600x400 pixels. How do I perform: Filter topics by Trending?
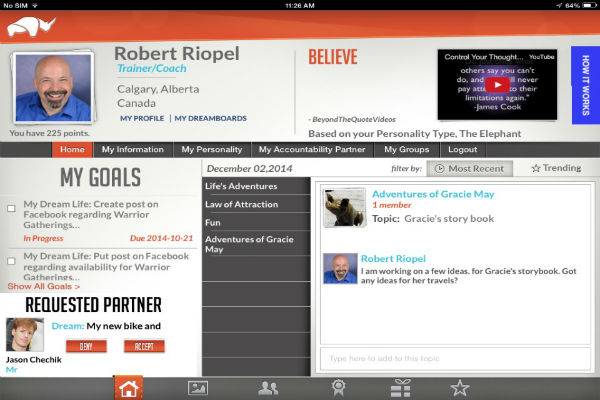[555, 168]
